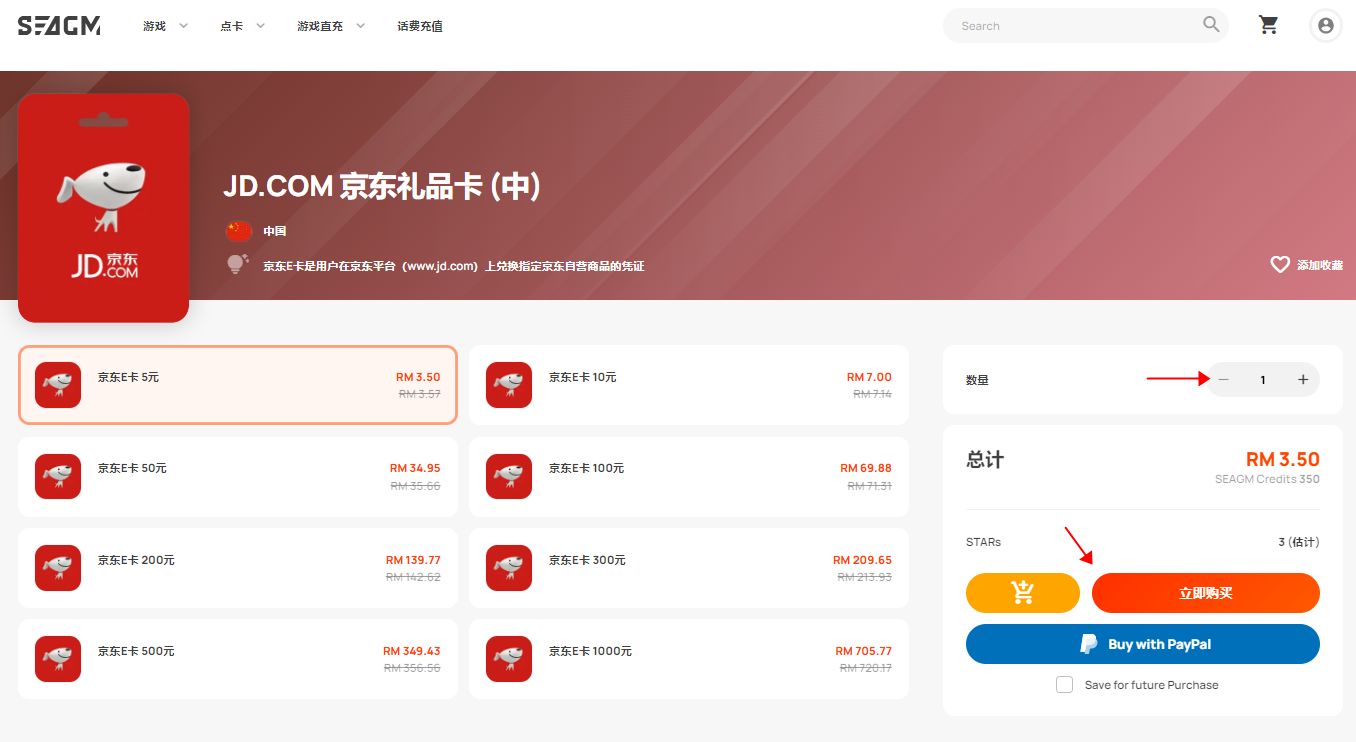Screen dimensions: 1356x742
Task: Go to 话费充值 page
Action: tap(420, 26)
